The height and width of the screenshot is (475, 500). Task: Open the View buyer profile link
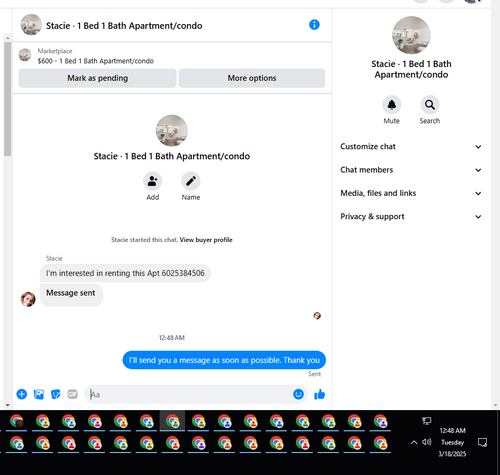click(206, 240)
